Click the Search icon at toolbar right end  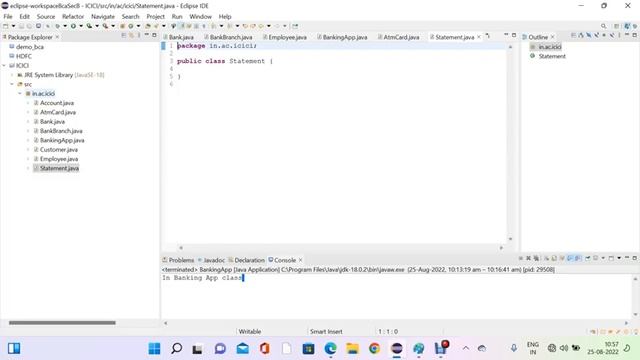[x=604, y=26]
